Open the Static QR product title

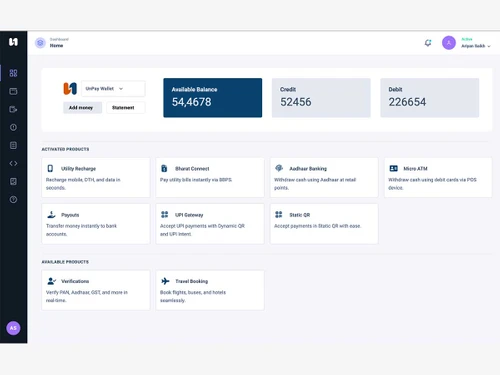[300, 215]
